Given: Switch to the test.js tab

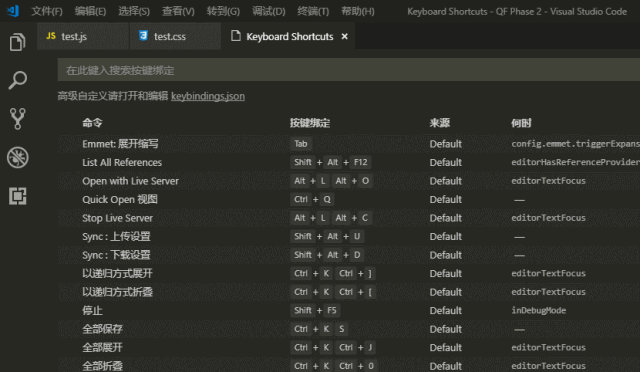Looking at the screenshot, I should (x=83, y=36).
